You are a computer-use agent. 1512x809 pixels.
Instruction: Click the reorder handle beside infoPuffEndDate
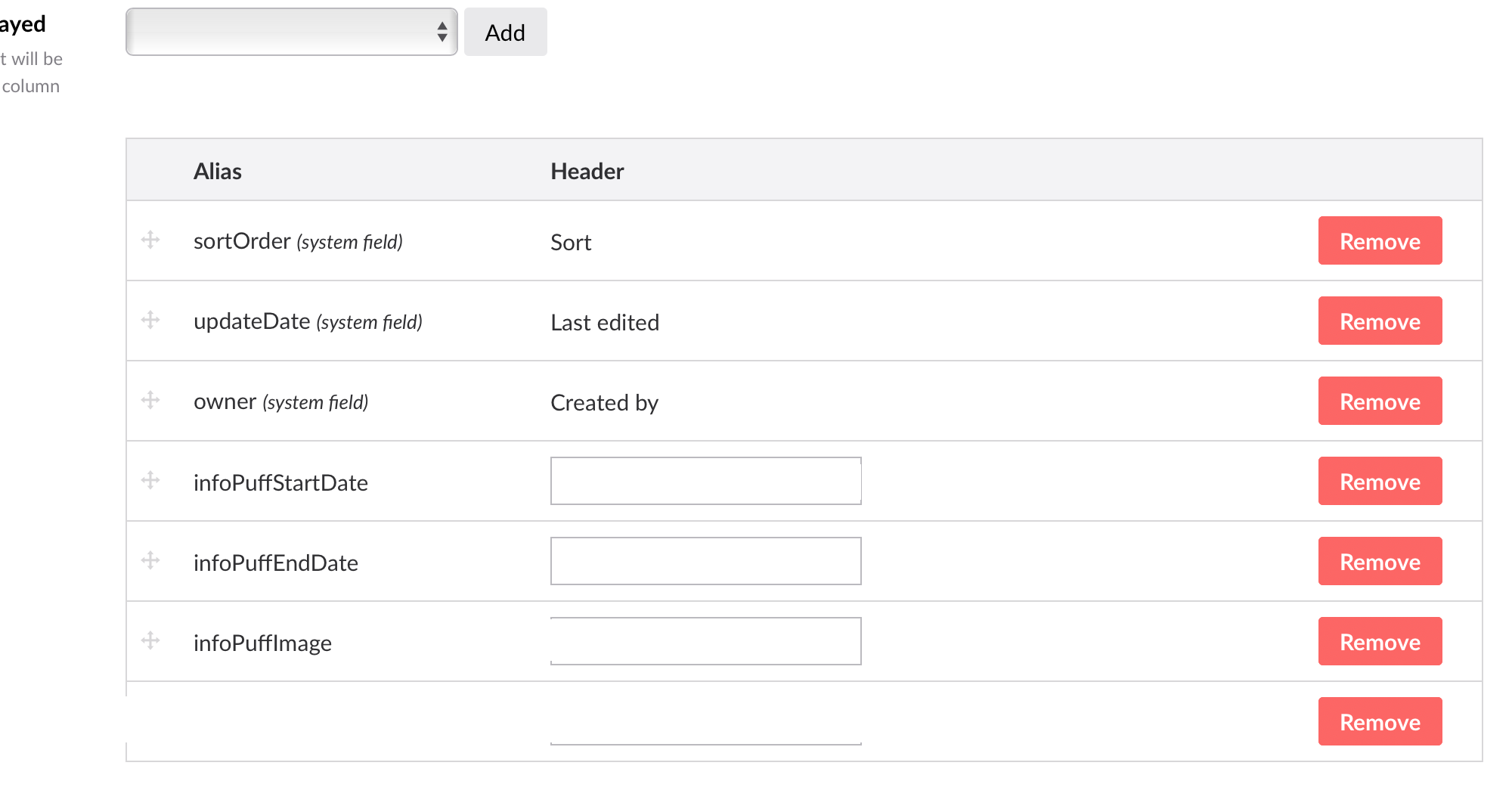point(150,561)
